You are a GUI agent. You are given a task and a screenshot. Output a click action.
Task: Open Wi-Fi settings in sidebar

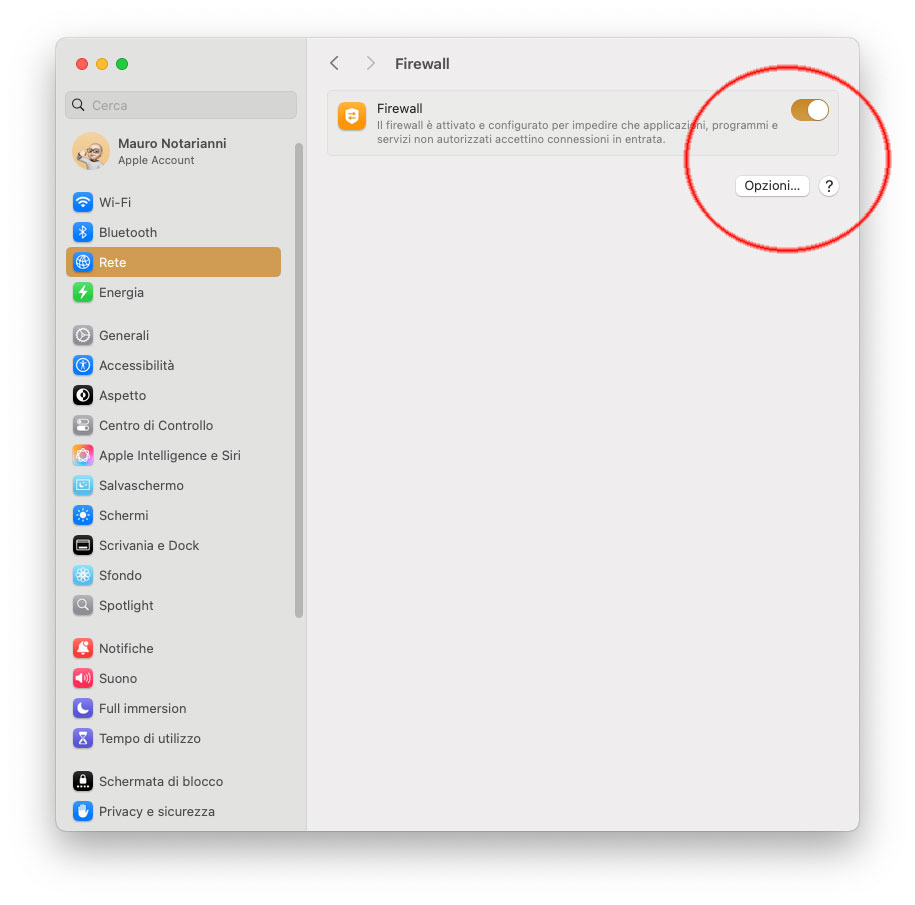click(173, 202)
